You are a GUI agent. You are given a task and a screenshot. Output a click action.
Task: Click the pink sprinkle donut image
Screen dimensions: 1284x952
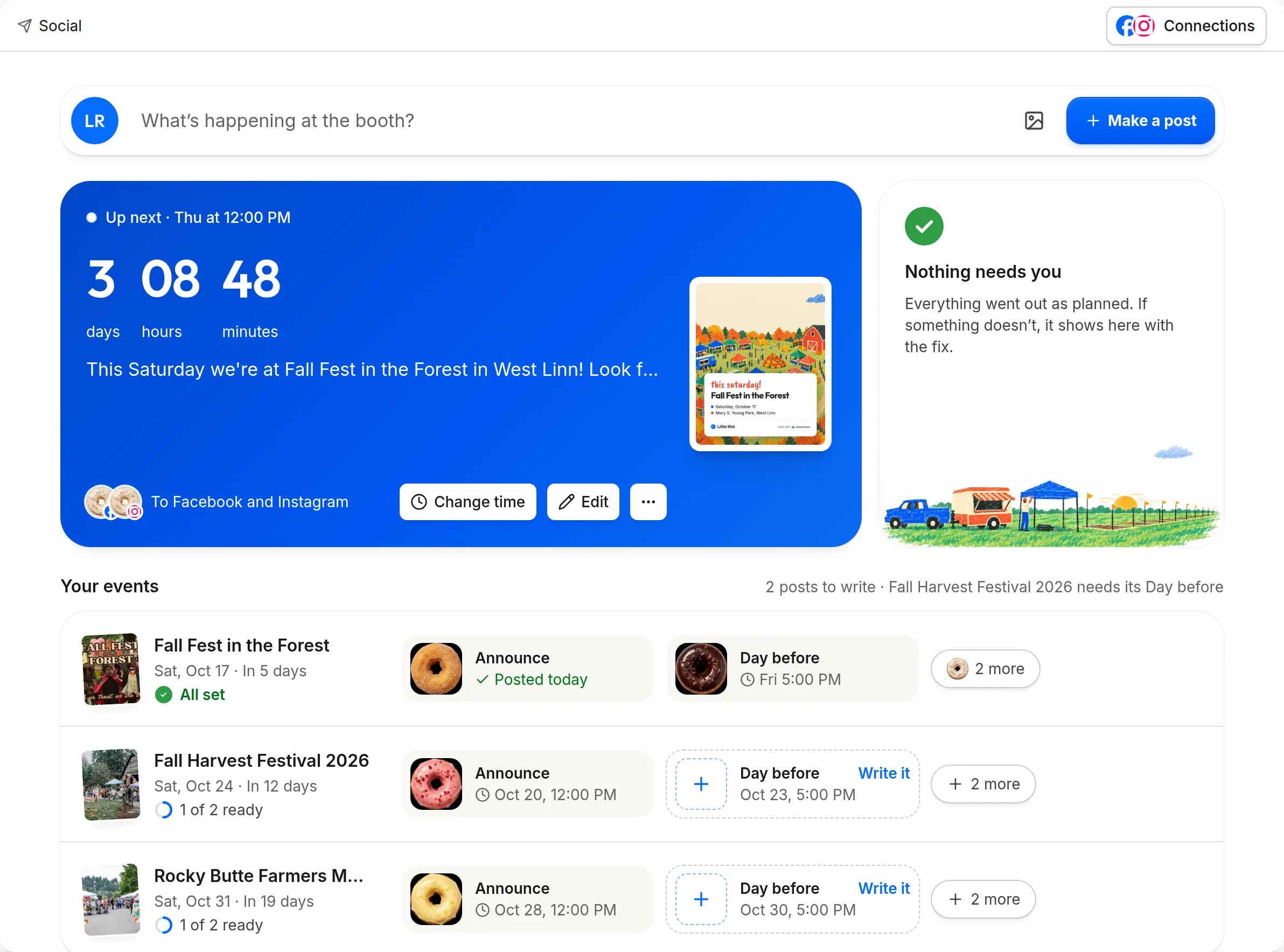pyautogui.click(x=436, y=783)
